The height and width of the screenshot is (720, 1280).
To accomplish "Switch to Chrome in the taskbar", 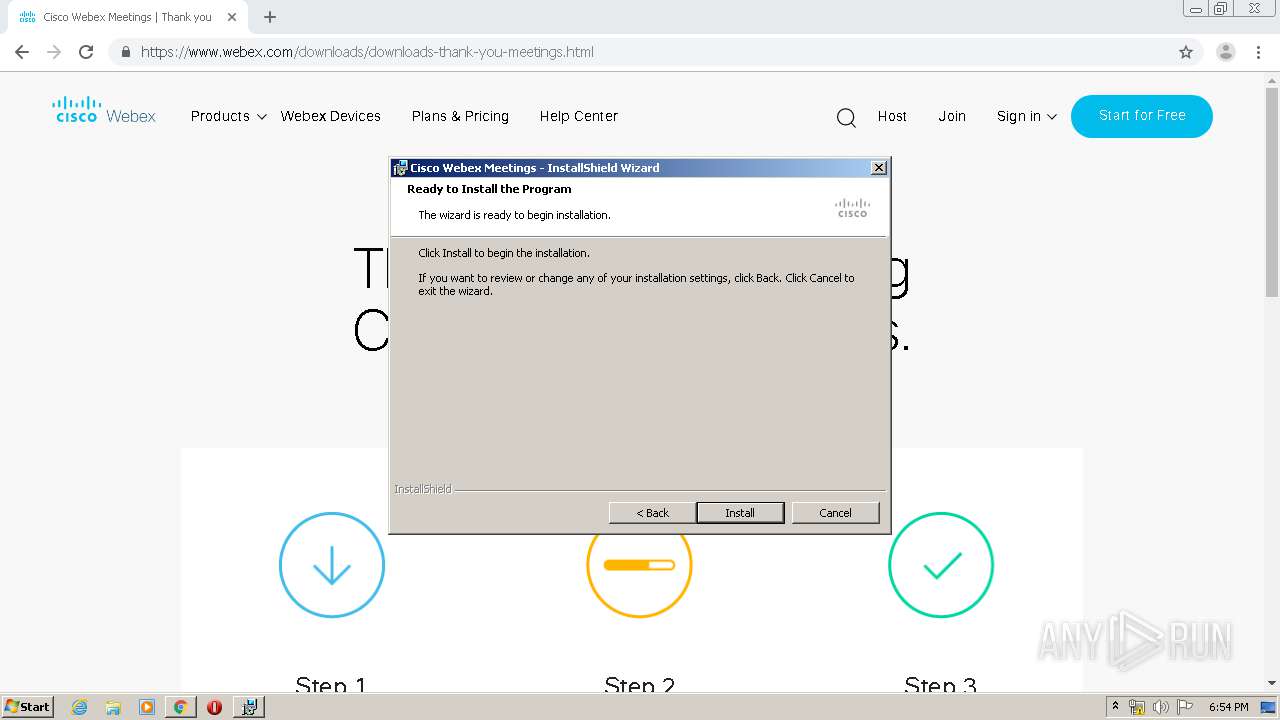I will (x=180, y=707).
